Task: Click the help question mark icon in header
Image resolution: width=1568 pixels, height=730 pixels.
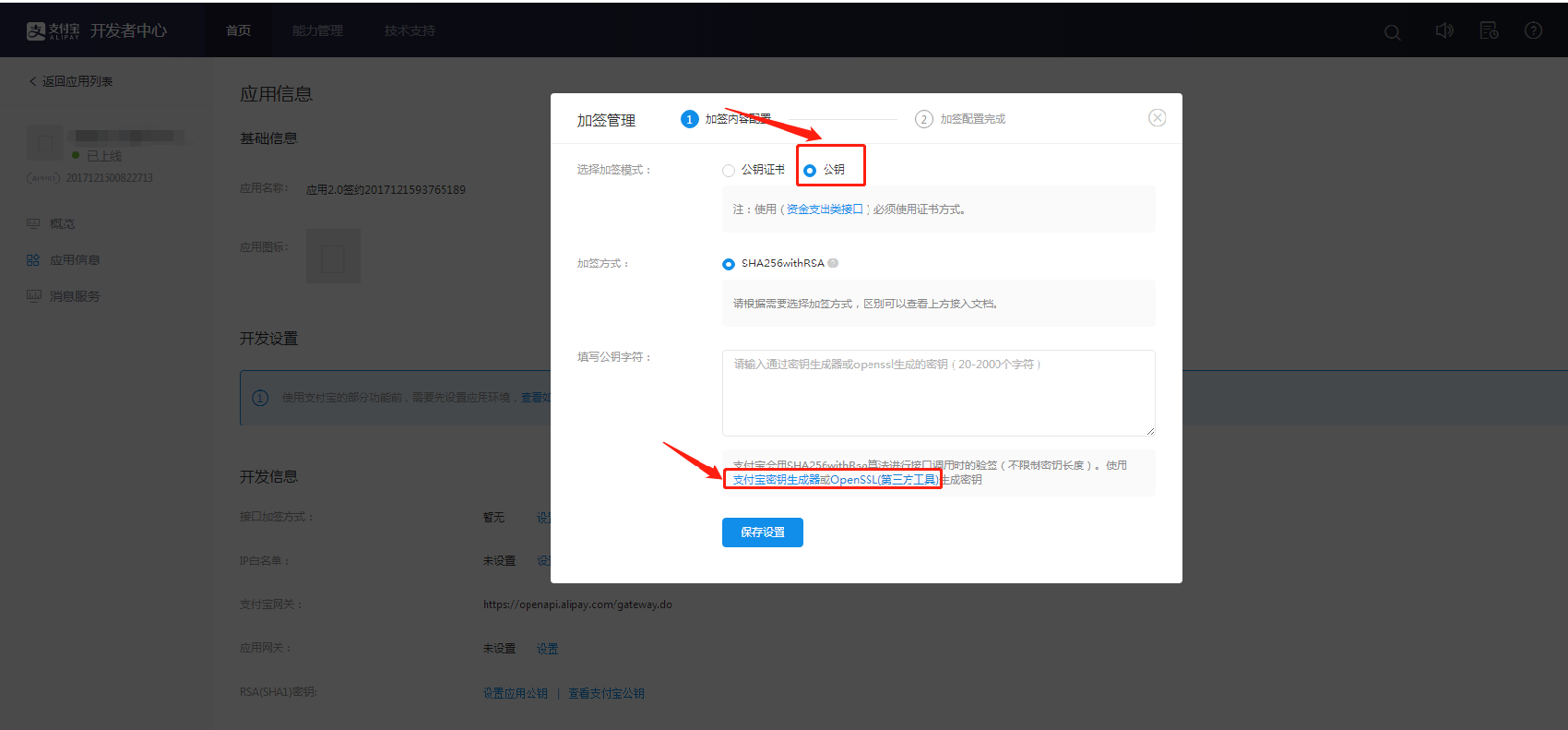Action: [1533, 30]
